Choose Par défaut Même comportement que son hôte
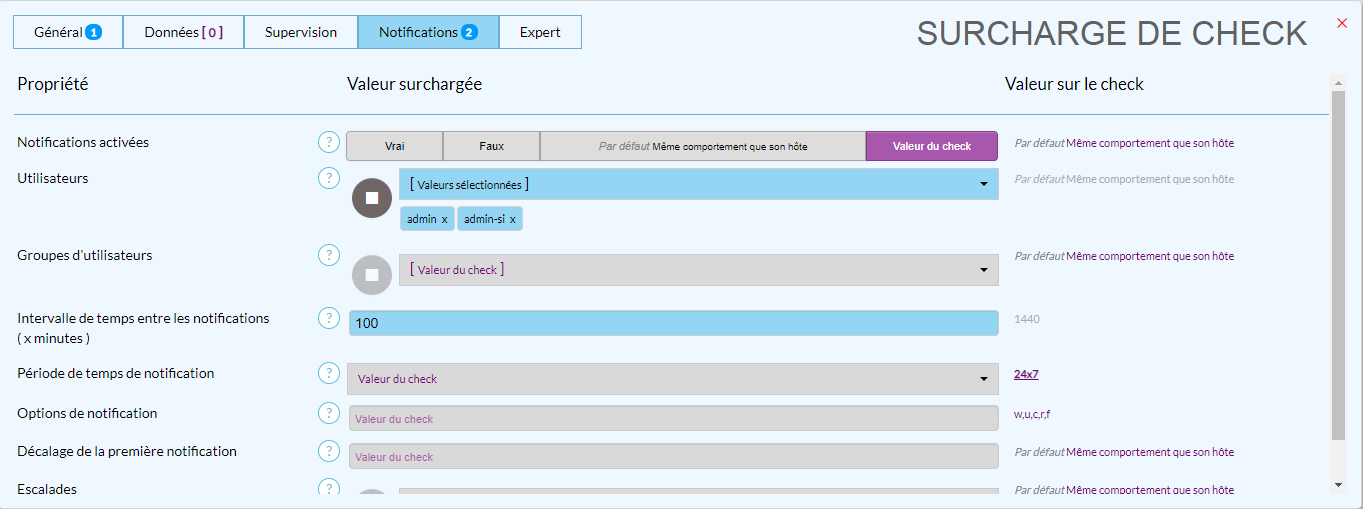 (x=702, y=146)
